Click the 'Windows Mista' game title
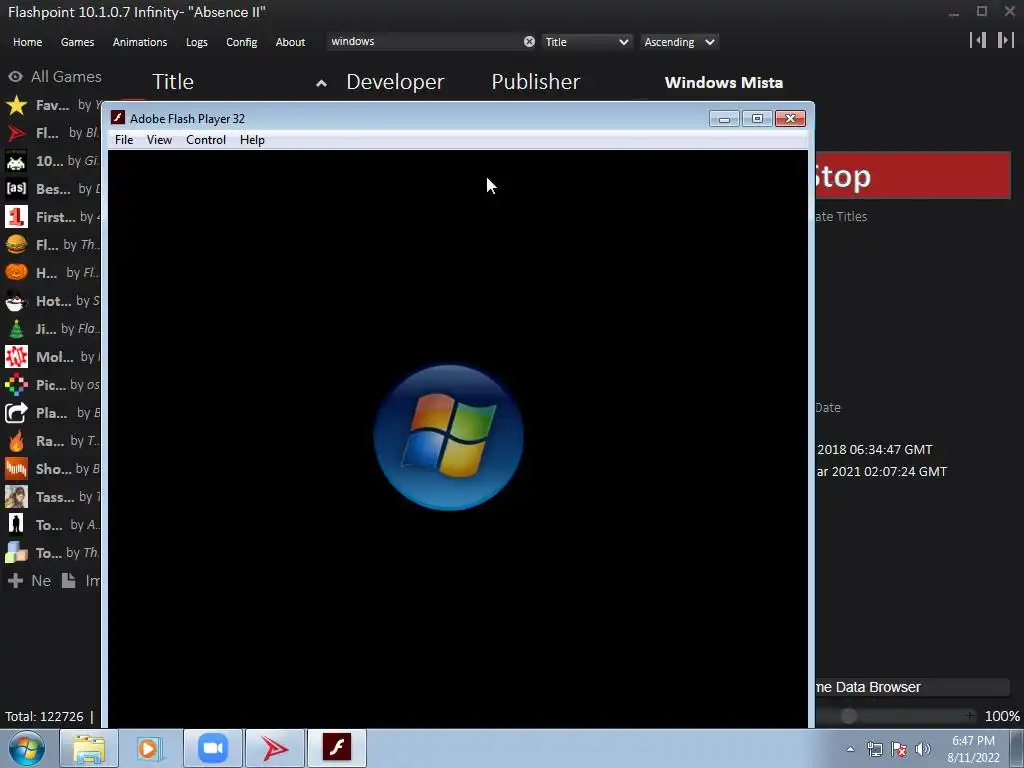The image size is (1024, 768). tap(724, 83)
